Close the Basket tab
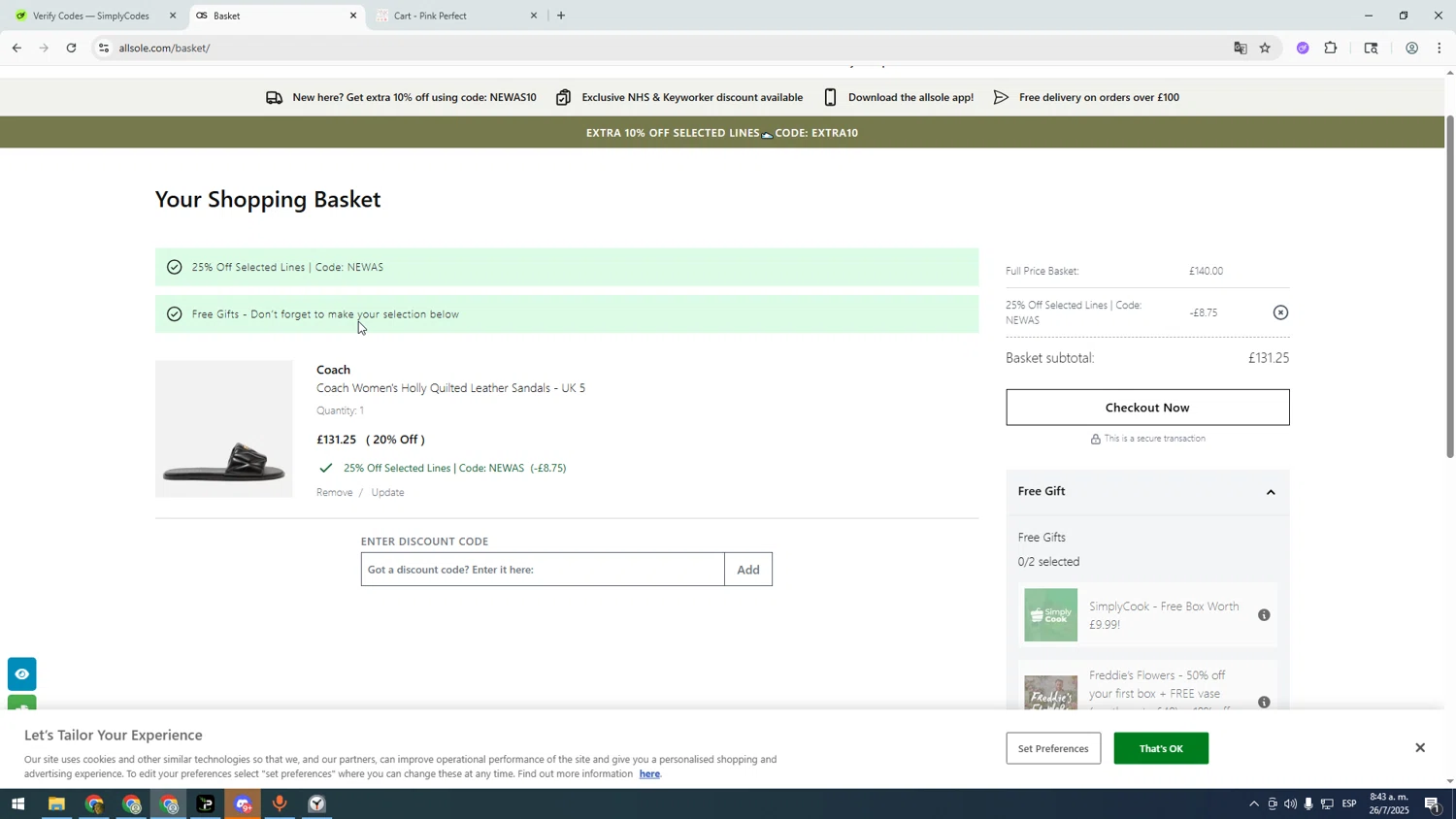Viewport: 1456px width, 819px height. (353, 16)
